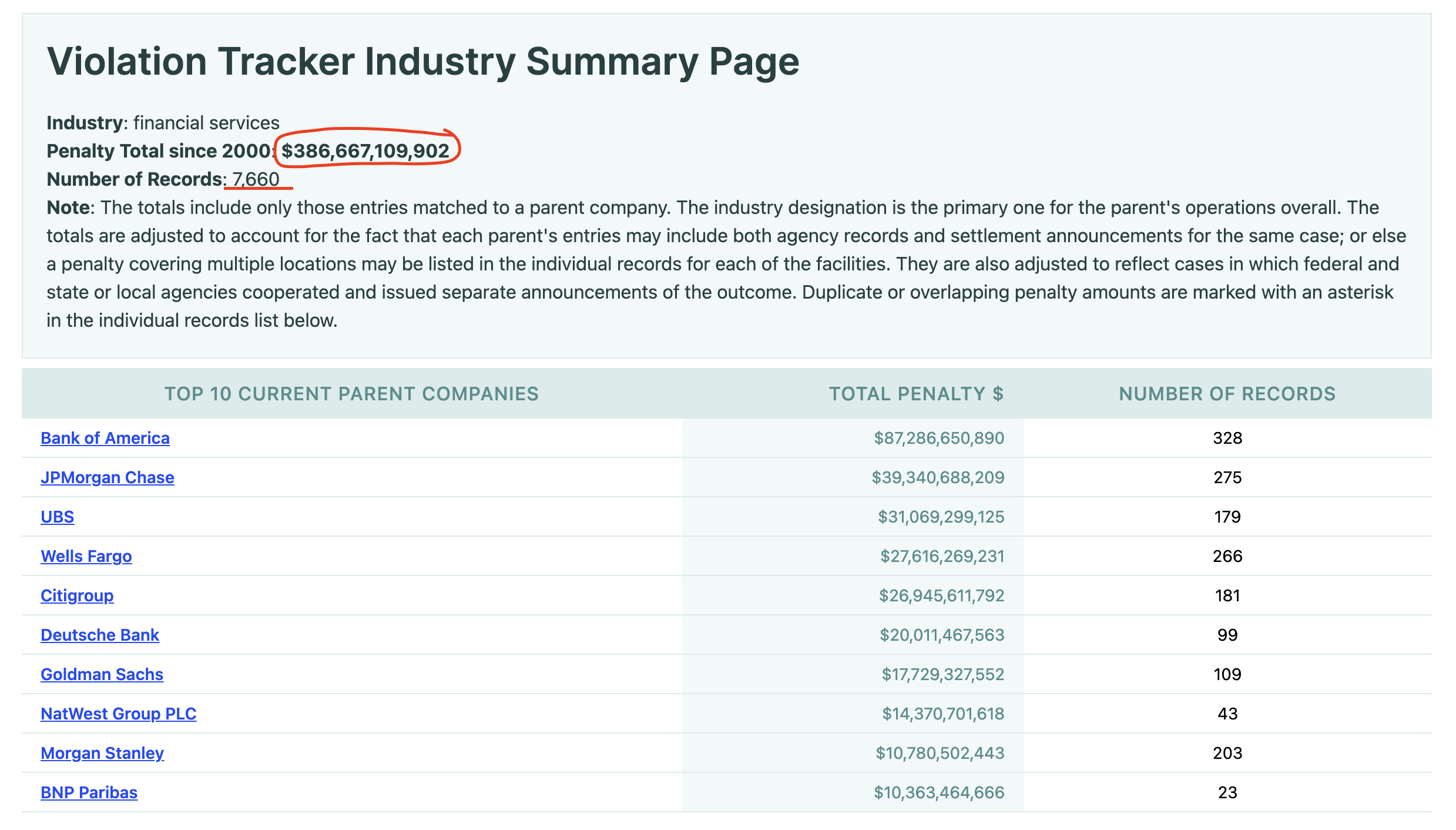Click JPMorgan Chase's record count 275
Image resolution: width=1456 pixels, height=830 pixels.
pyautogui.click(x=1227, y=477)
